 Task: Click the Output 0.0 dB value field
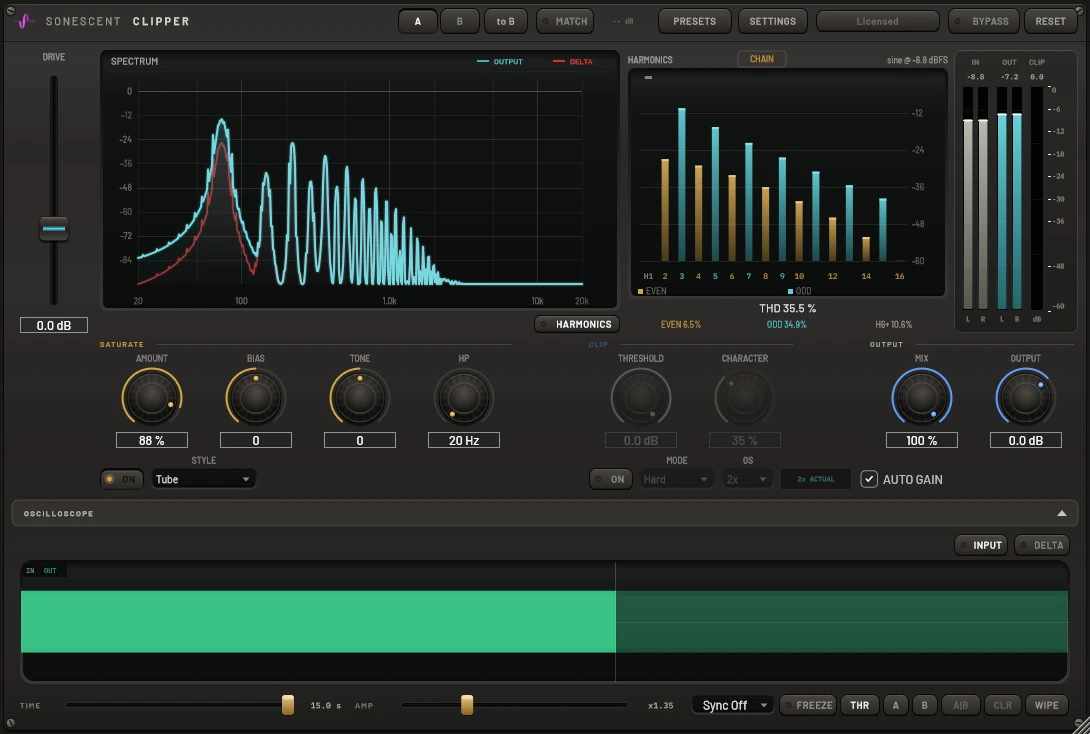click(x=1025, y=440)
